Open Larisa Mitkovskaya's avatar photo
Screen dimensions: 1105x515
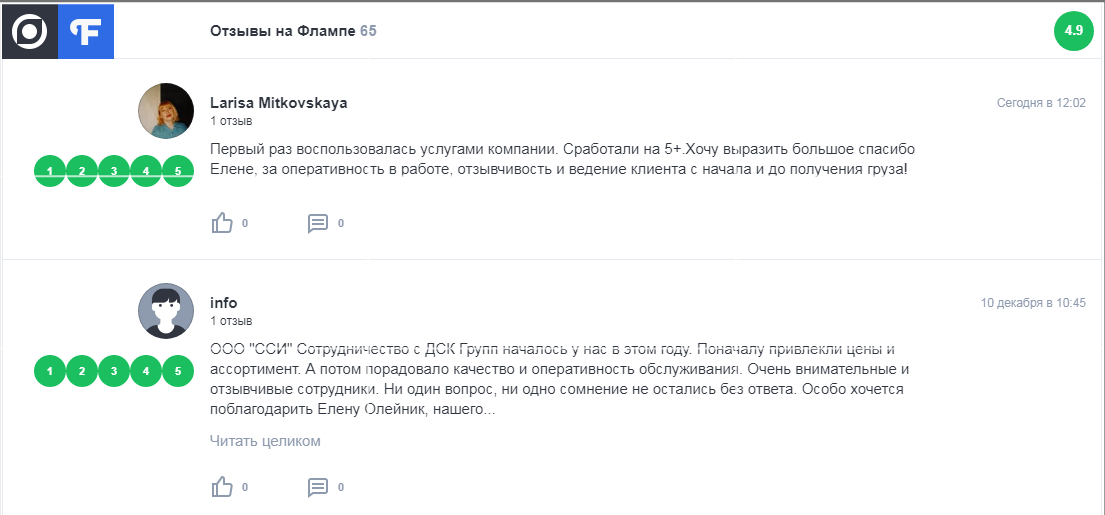166,111
